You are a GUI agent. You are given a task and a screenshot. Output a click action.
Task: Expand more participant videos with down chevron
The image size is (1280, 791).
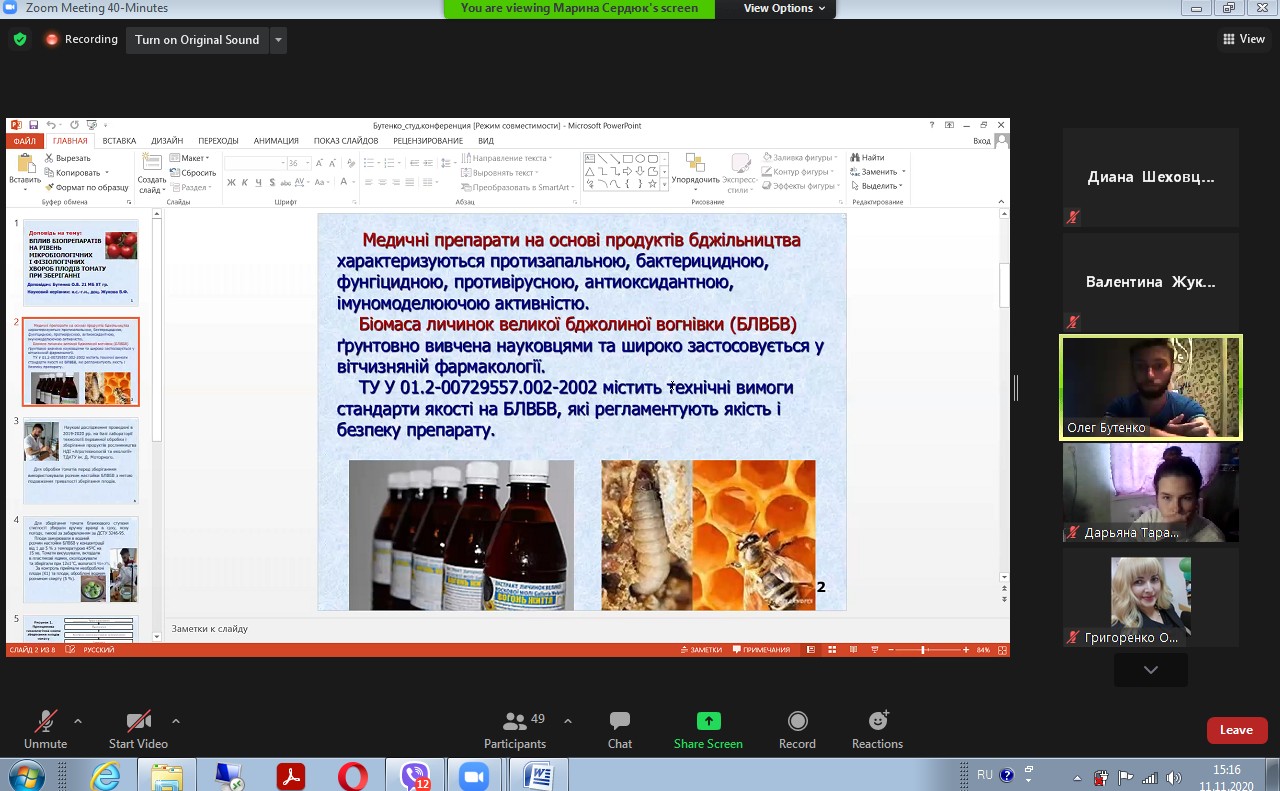1150,670
